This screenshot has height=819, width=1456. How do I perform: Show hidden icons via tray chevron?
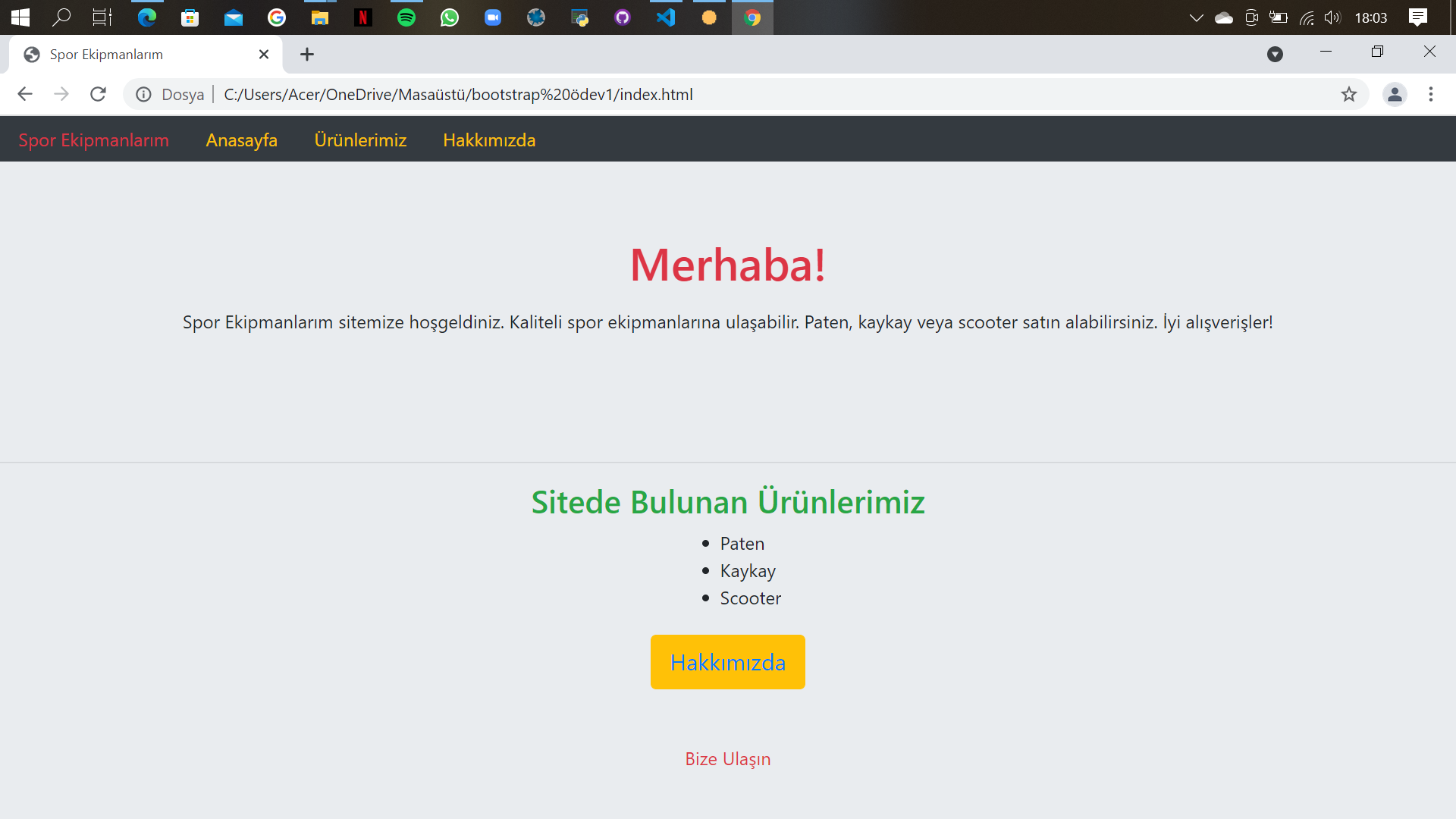pyautogui.click(x=1197, y=17)
